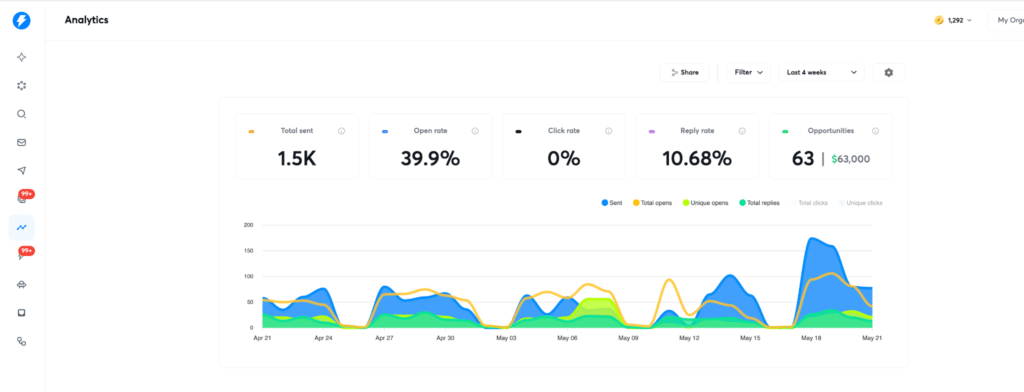Screen dimensions: 1024x392
Task: Click the Open rate card label
Action: 430,131
